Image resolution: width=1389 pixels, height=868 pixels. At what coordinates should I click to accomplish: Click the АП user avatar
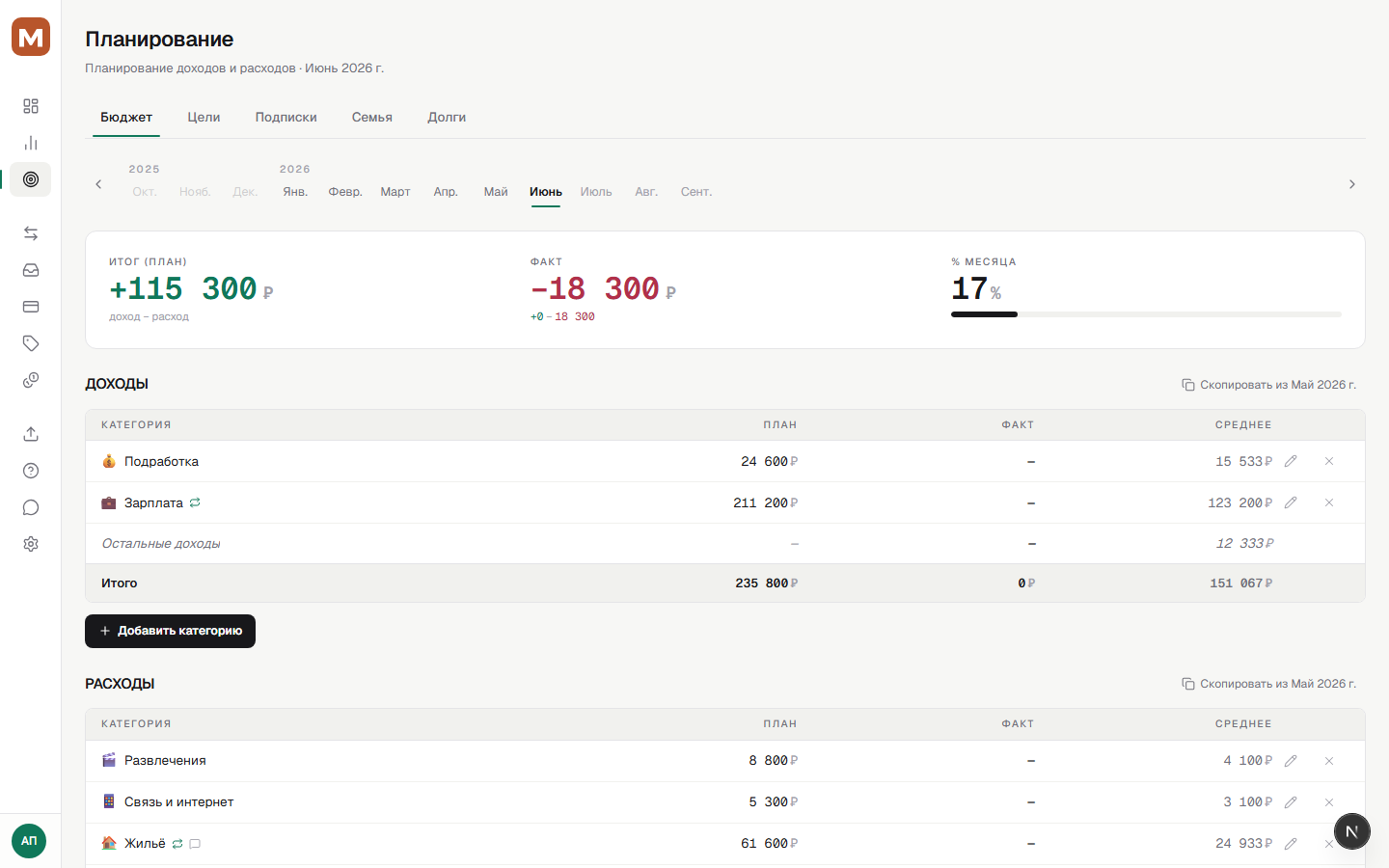(29, 841)
